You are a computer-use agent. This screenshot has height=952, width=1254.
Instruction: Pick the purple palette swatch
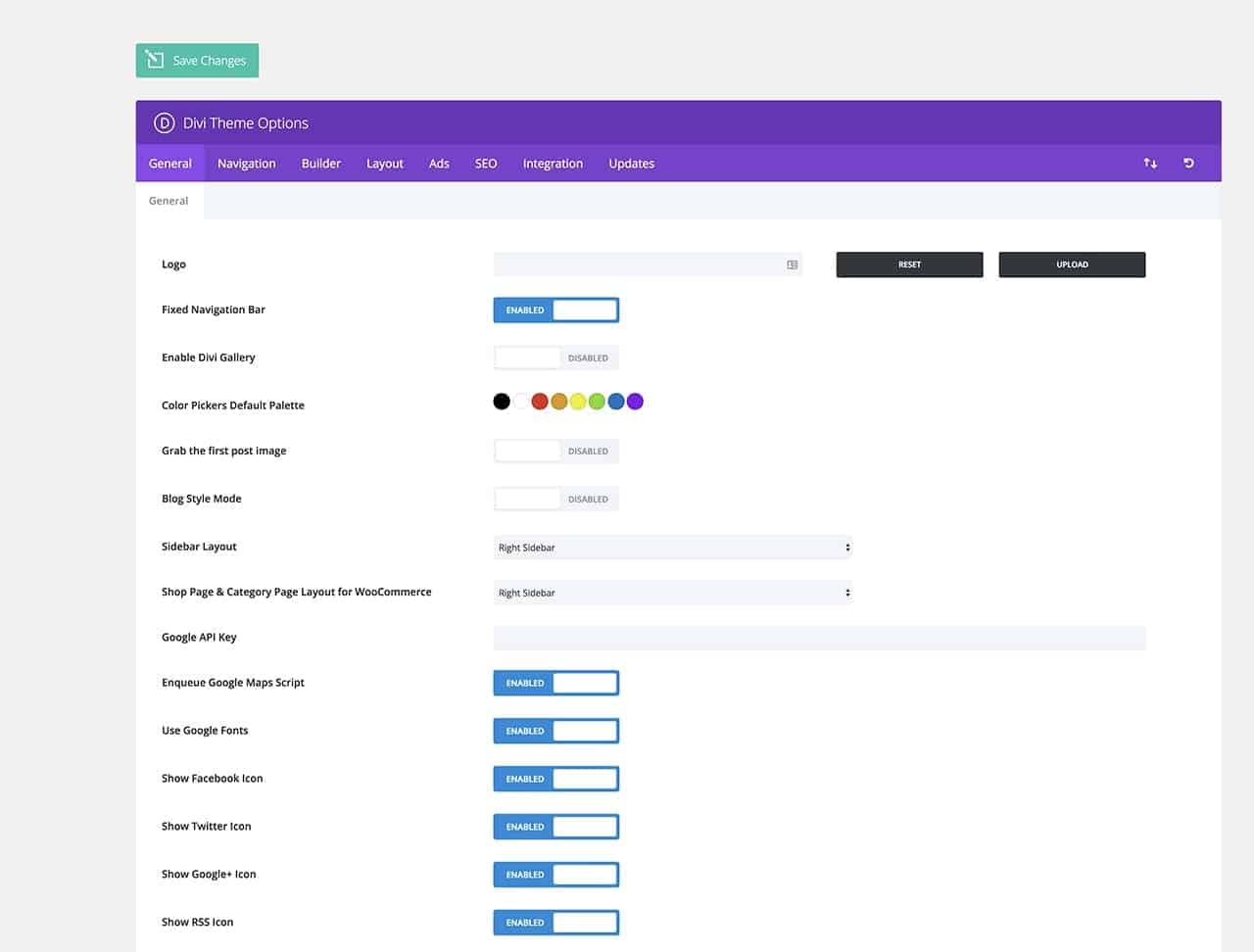(x=635, y=402)
